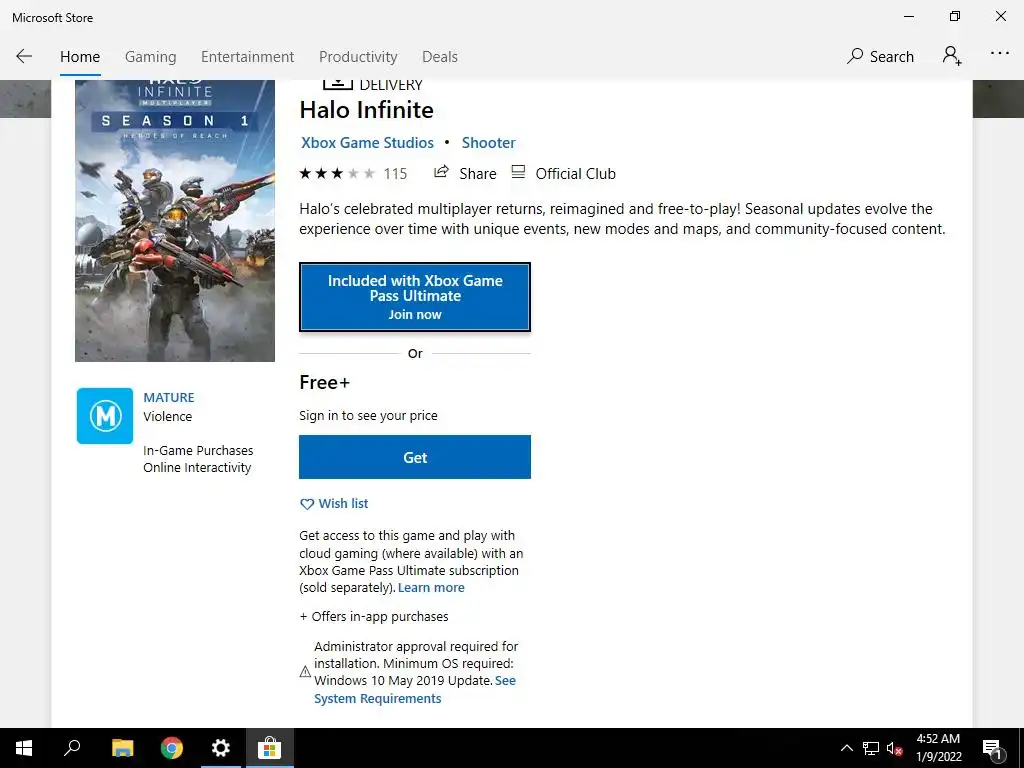Open the Entertainment tab
This screenshot has width=1024, height=768.
pyautogui.click(x=248, y=57)
